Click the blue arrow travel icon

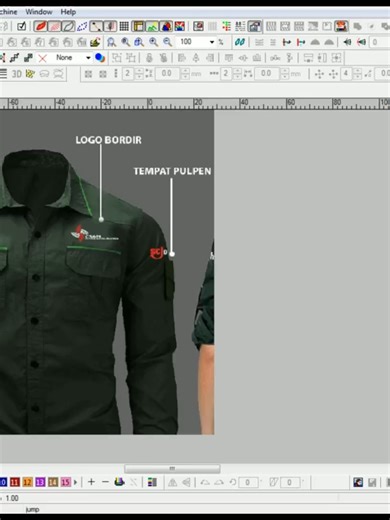(287, 42)
